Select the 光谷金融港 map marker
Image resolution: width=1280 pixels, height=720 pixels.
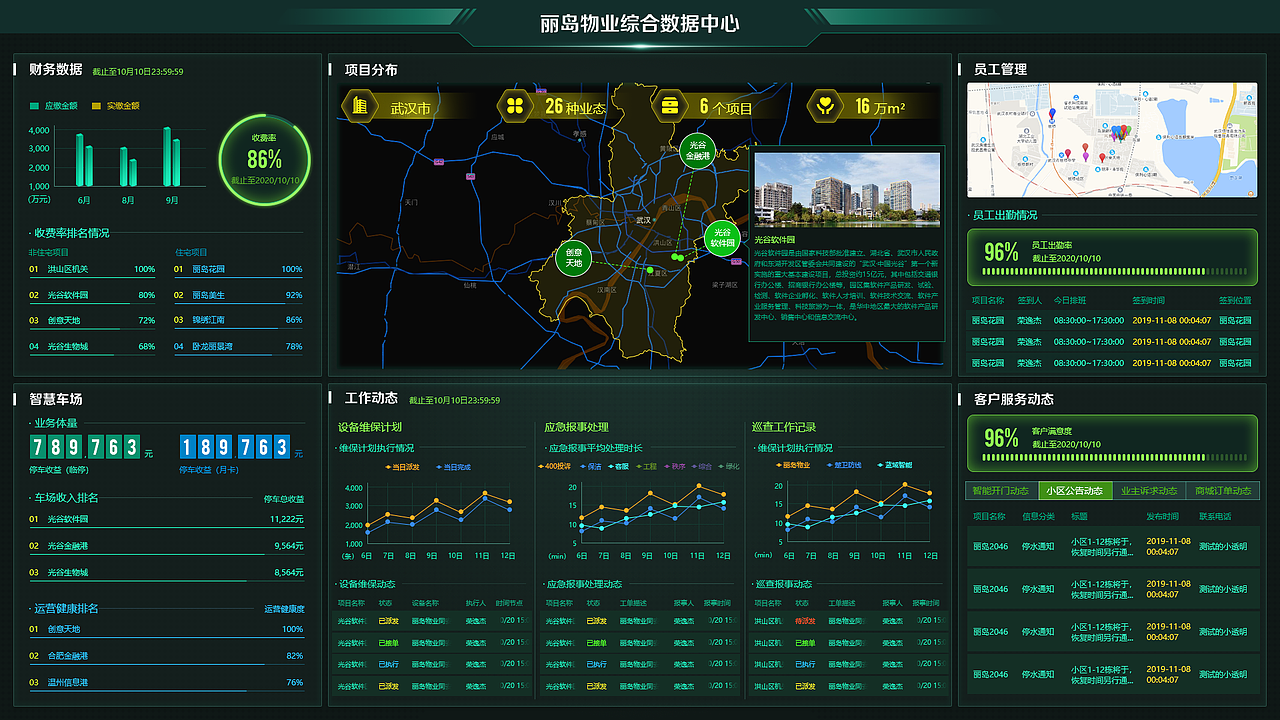[698, 151]
